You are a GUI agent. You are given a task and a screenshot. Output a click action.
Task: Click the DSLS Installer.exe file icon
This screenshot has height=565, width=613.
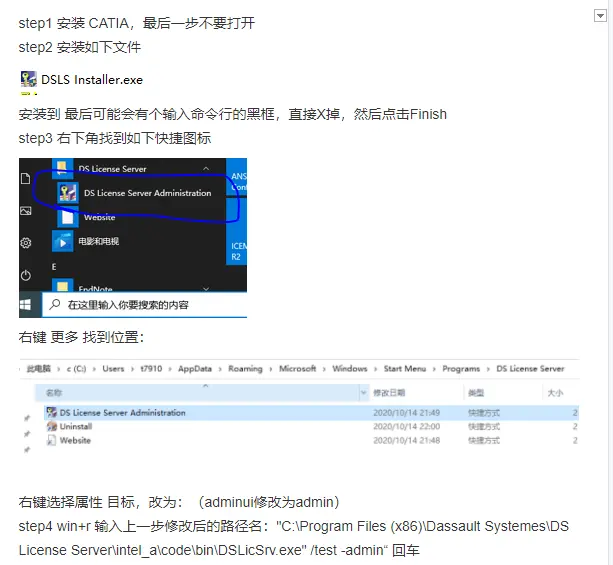coord(29,79)
